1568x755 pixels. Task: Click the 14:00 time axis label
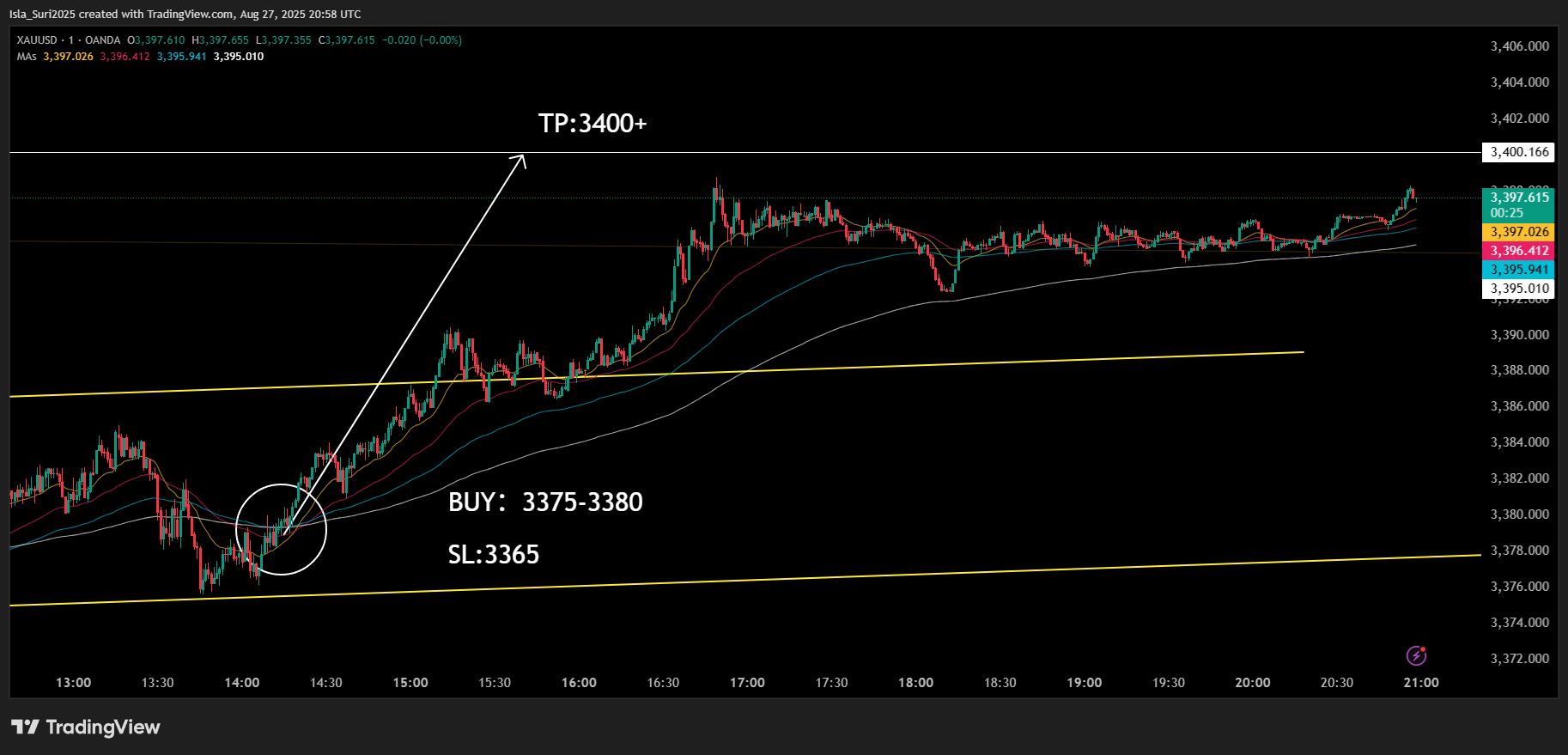(241, 683)
